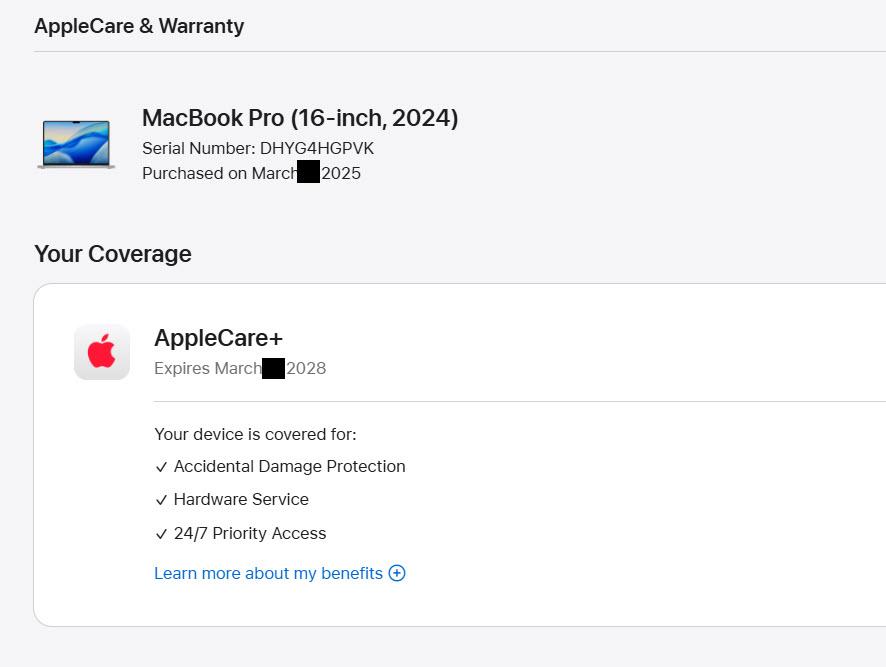Click the 24/7 Priority Access label
The width and height of the screenshot is (886, 667).
pos(250,533)
